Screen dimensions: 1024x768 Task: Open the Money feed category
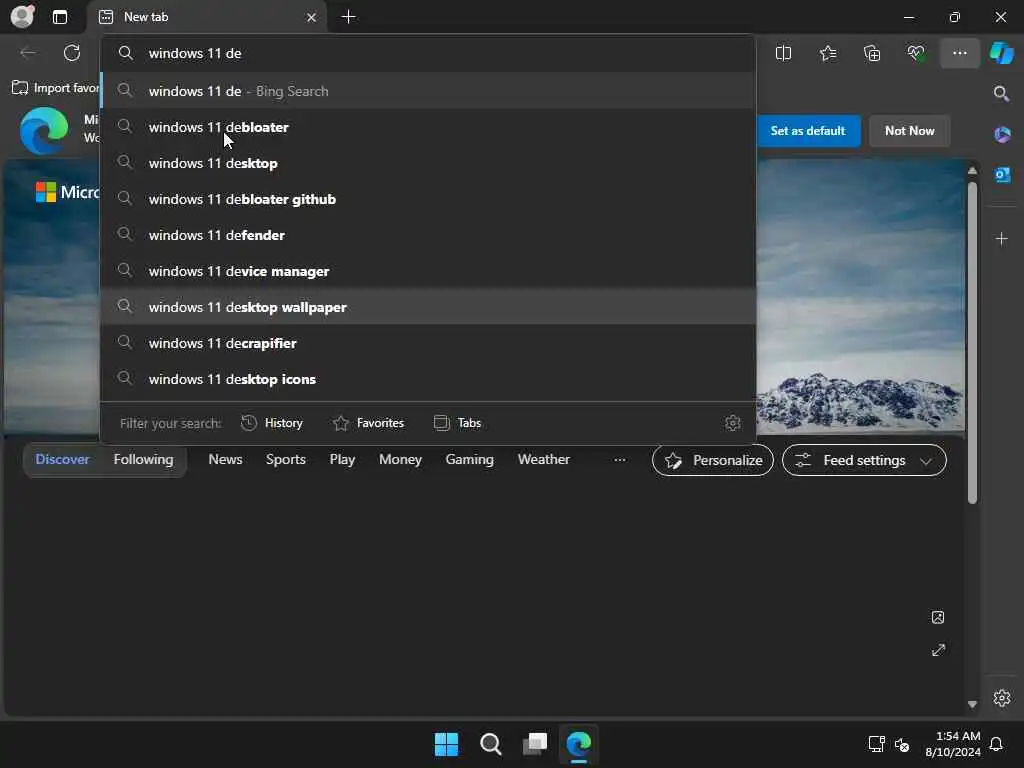pyautogui.click(x=400, y=460)
